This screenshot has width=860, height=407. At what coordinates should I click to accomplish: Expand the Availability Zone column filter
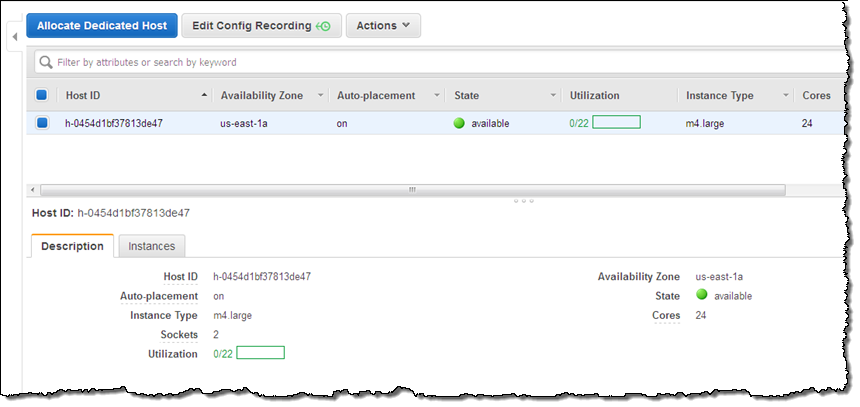(x=321, y=95)
